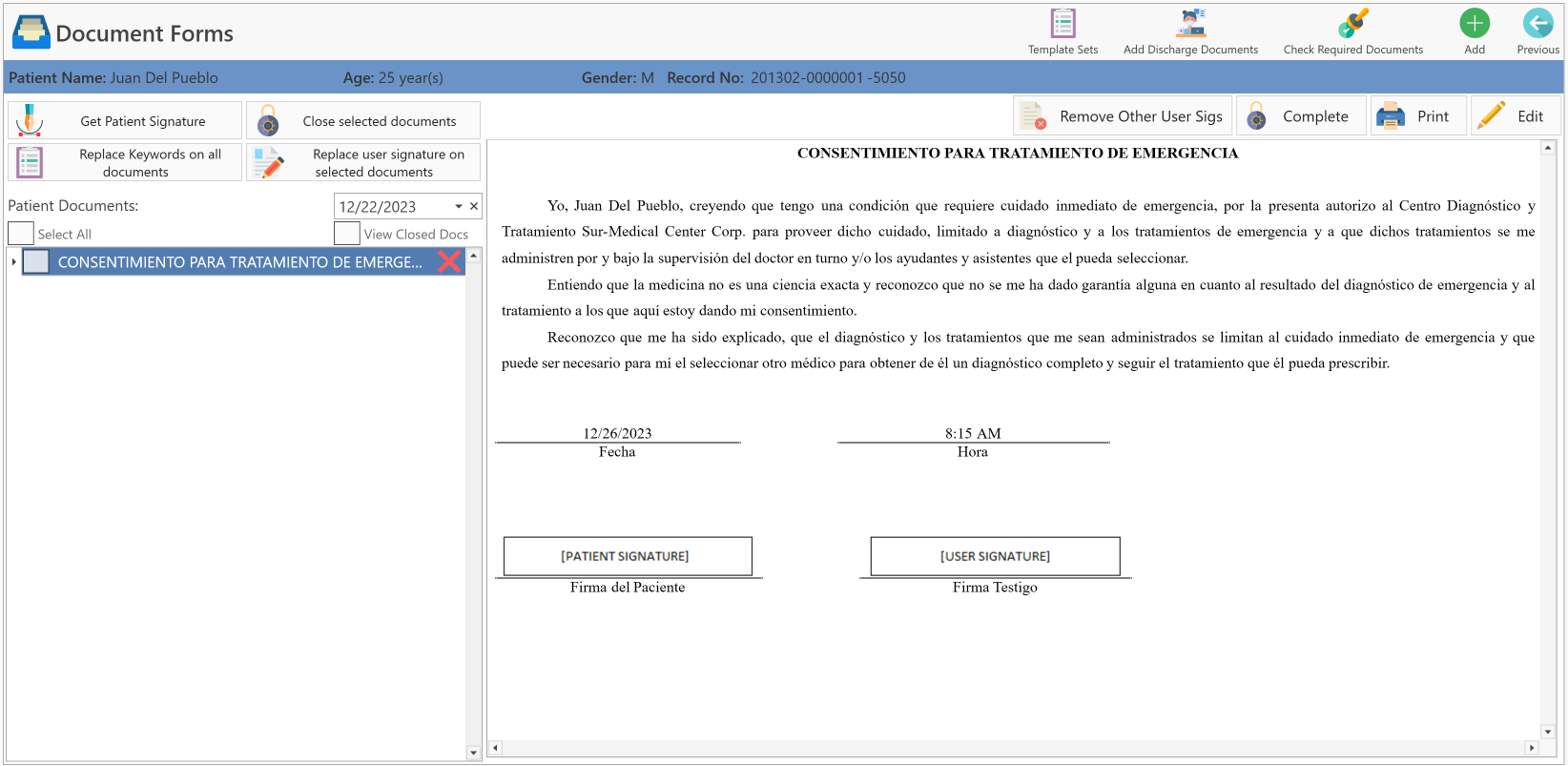Tick the CONSENTIMIENTO document row checkbox
The image size is (1568, 766).
[x=36, y=261]
